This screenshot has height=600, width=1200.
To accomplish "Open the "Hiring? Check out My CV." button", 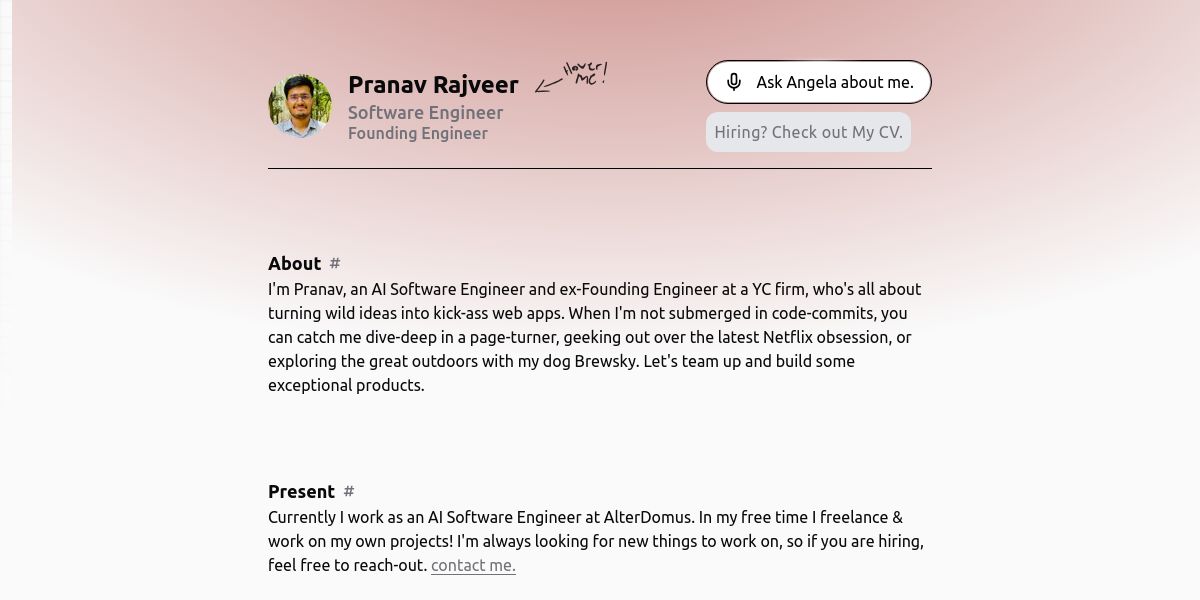I will pos(808,132).
